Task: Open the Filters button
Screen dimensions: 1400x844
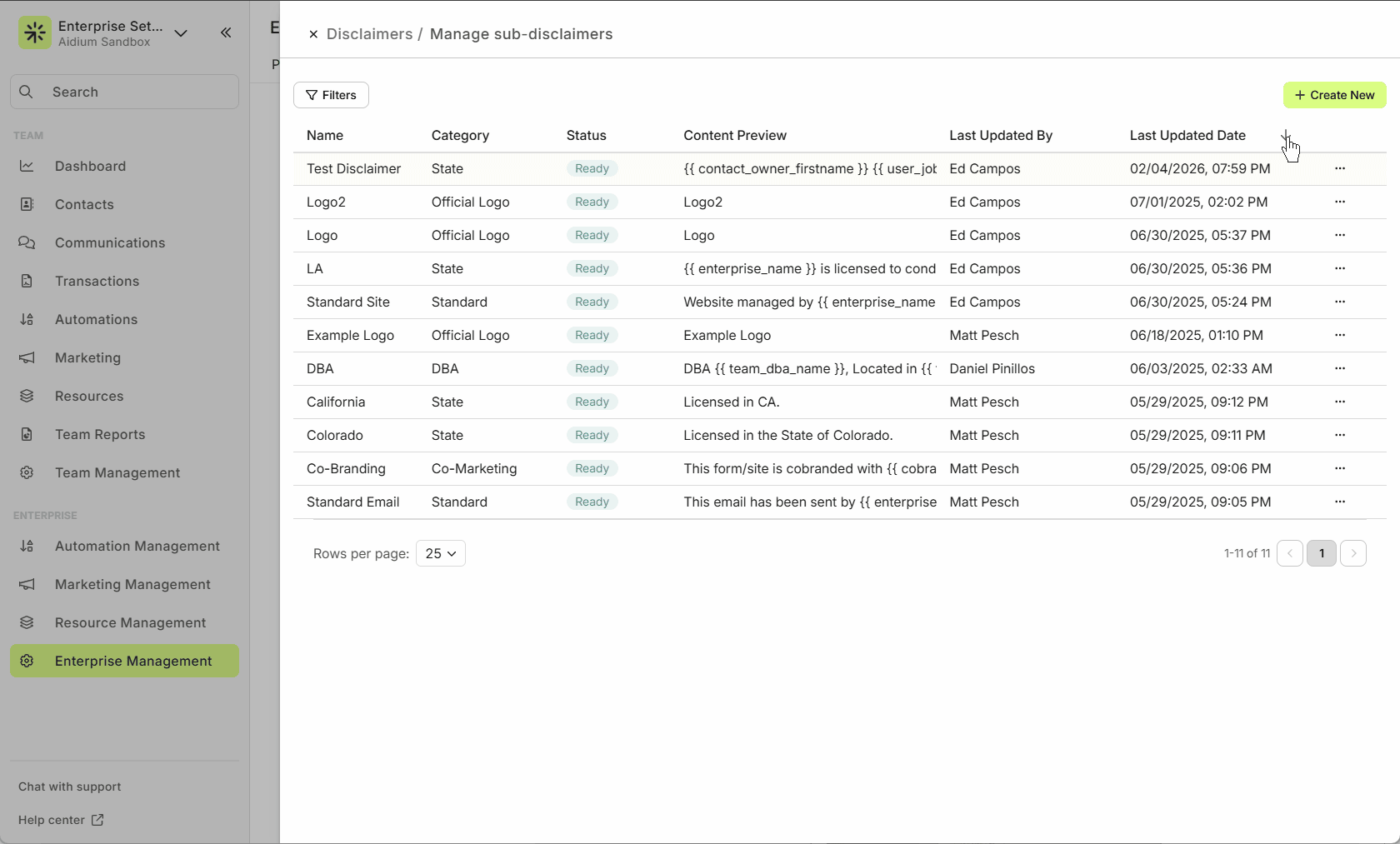Action: [331, 95]
